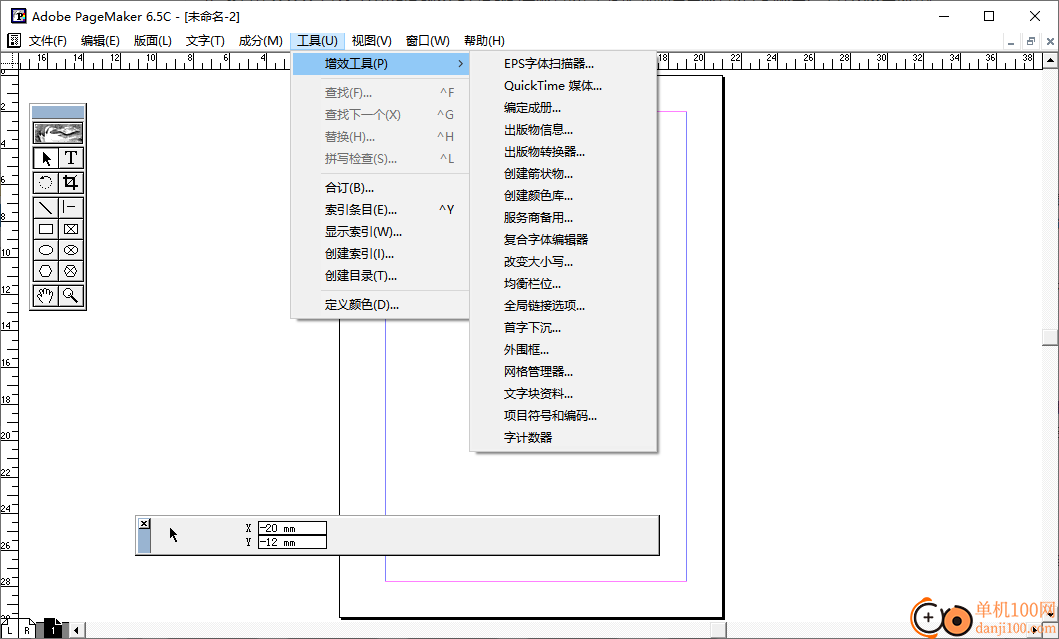Go to page 1 icon
This screenshot has height=639, width=1059.
click(x=53, y=630)
